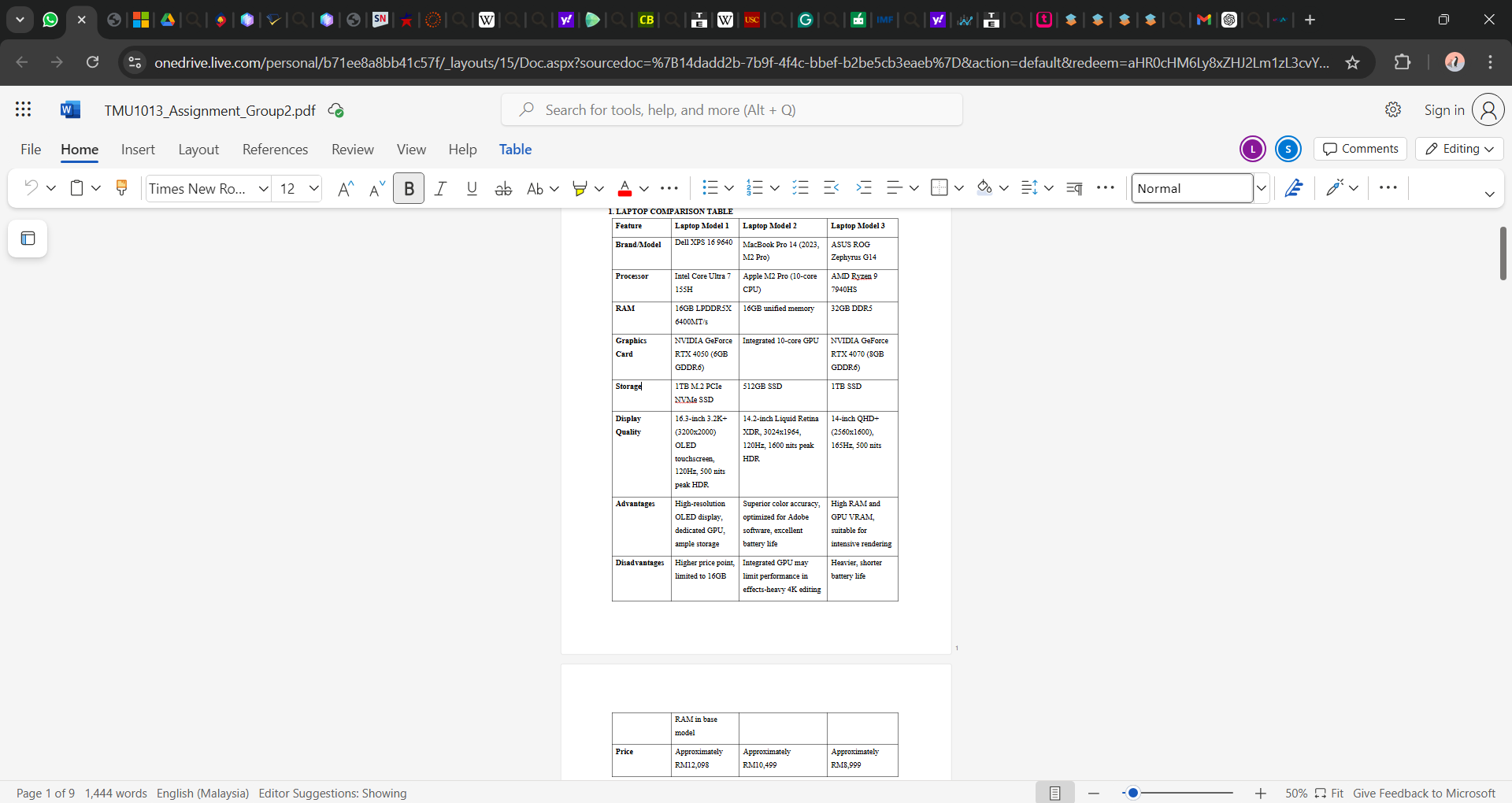
Task: Click the Sign in link
Action: tap(1444, 110)
